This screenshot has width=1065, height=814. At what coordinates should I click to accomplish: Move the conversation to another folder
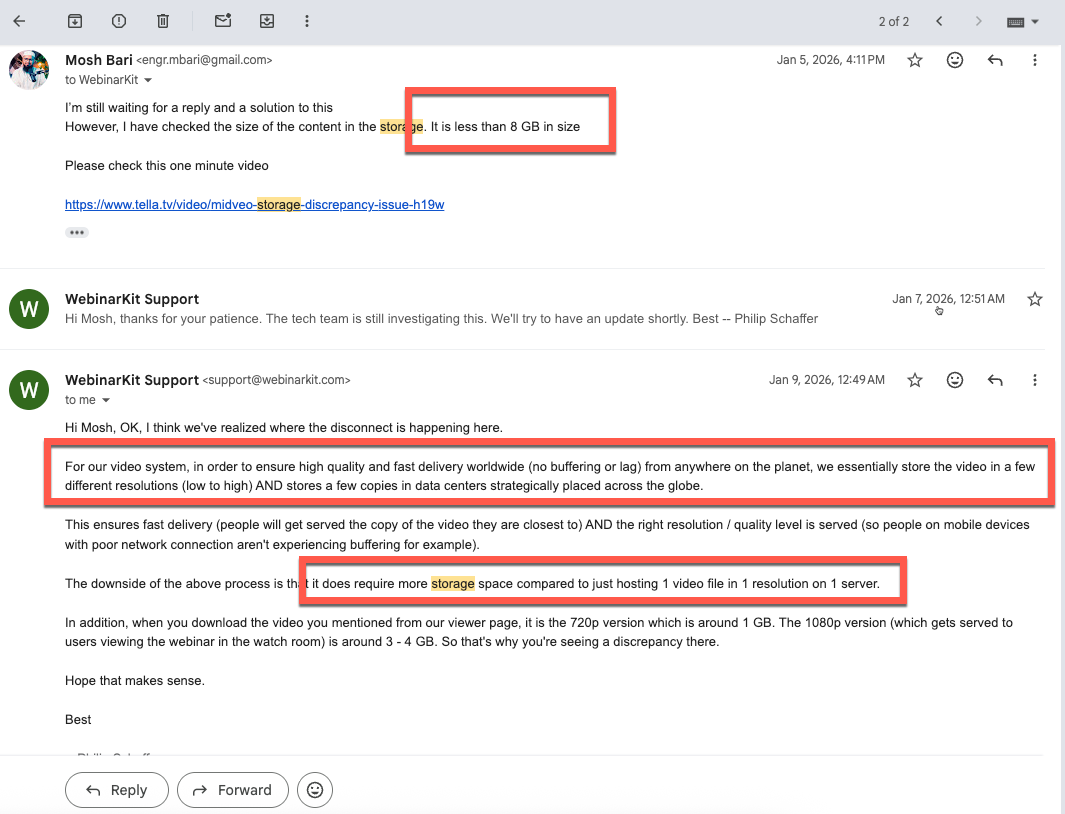click(266, 20)
